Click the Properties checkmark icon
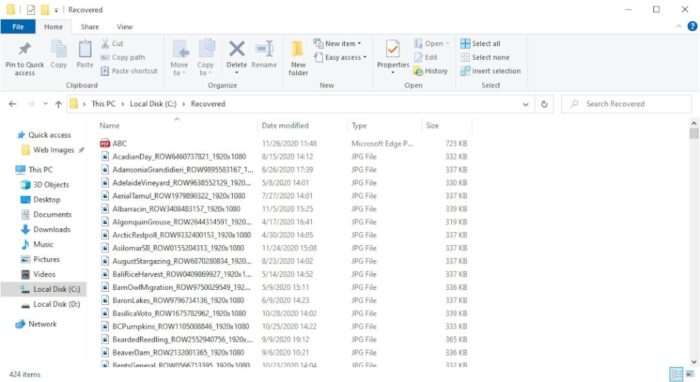The width and height of the screenshot is (700, 382). click(x=393, y=49)
